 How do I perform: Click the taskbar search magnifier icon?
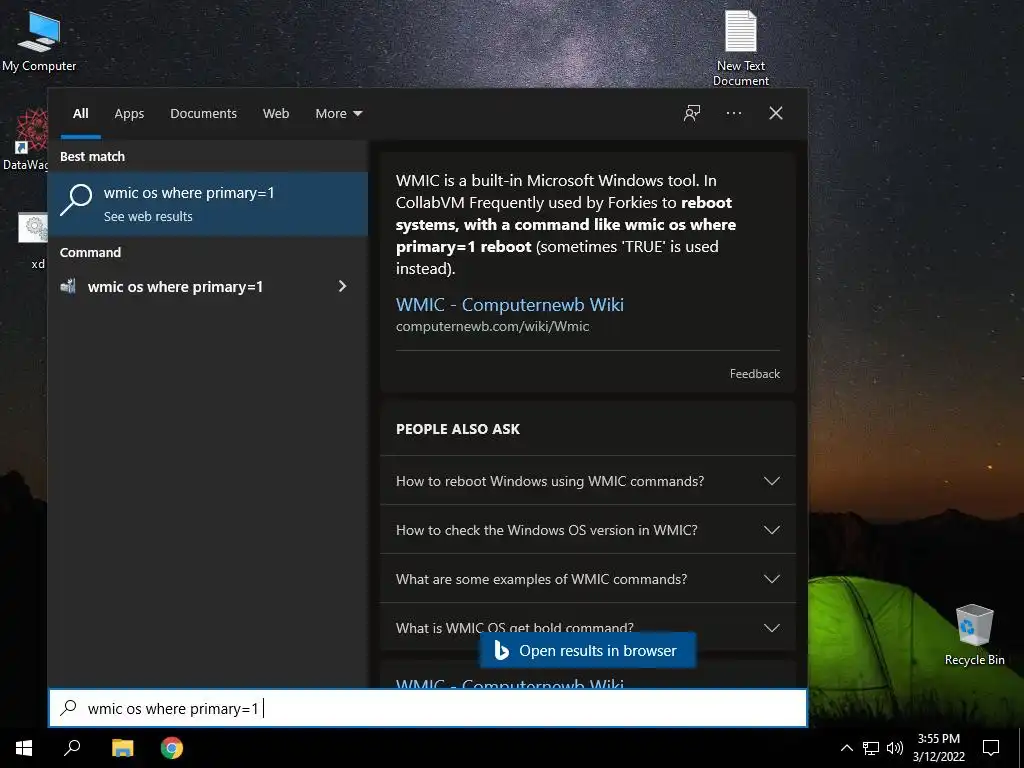point(72,748)
